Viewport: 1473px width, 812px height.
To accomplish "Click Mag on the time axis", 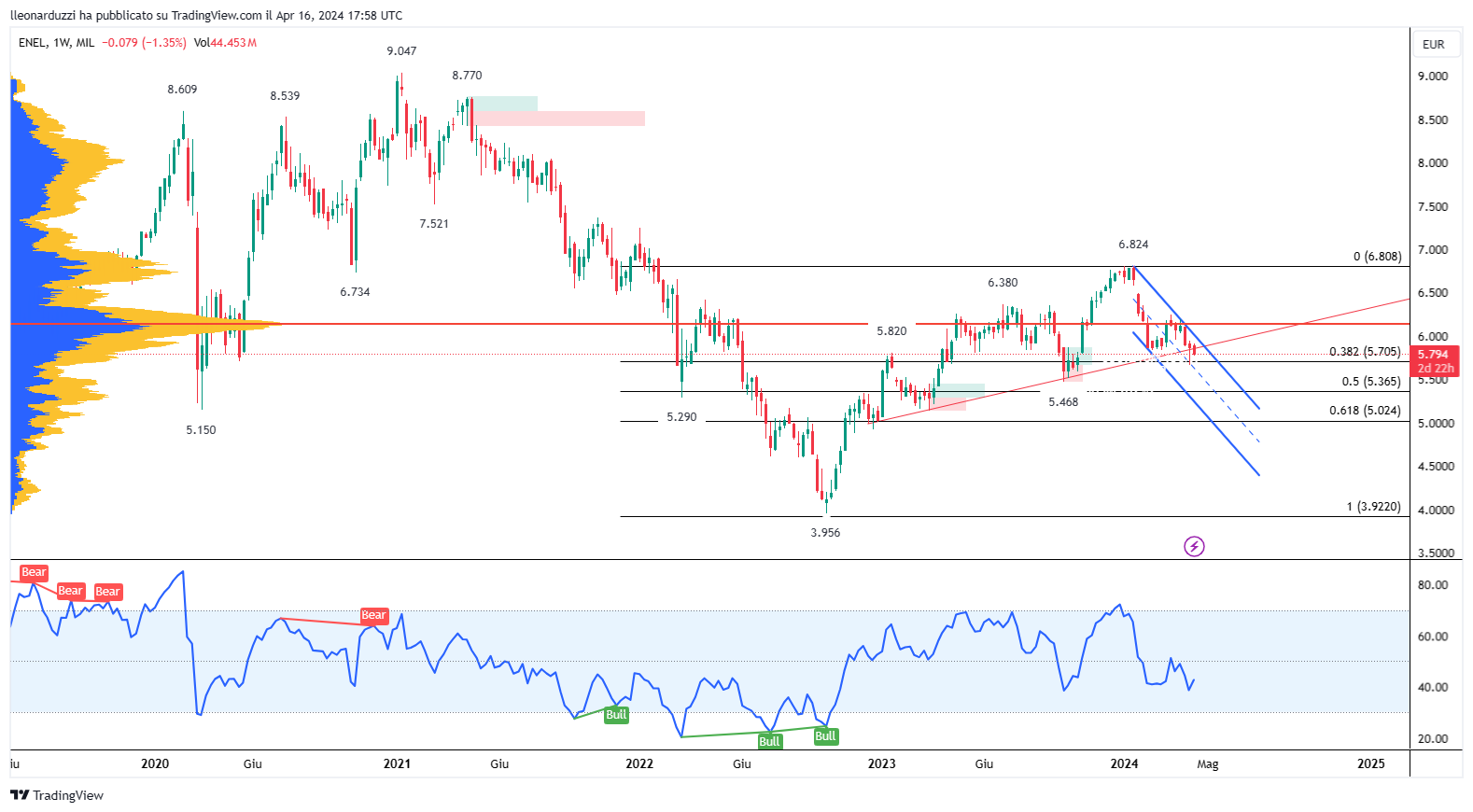I will point(1208,764).
